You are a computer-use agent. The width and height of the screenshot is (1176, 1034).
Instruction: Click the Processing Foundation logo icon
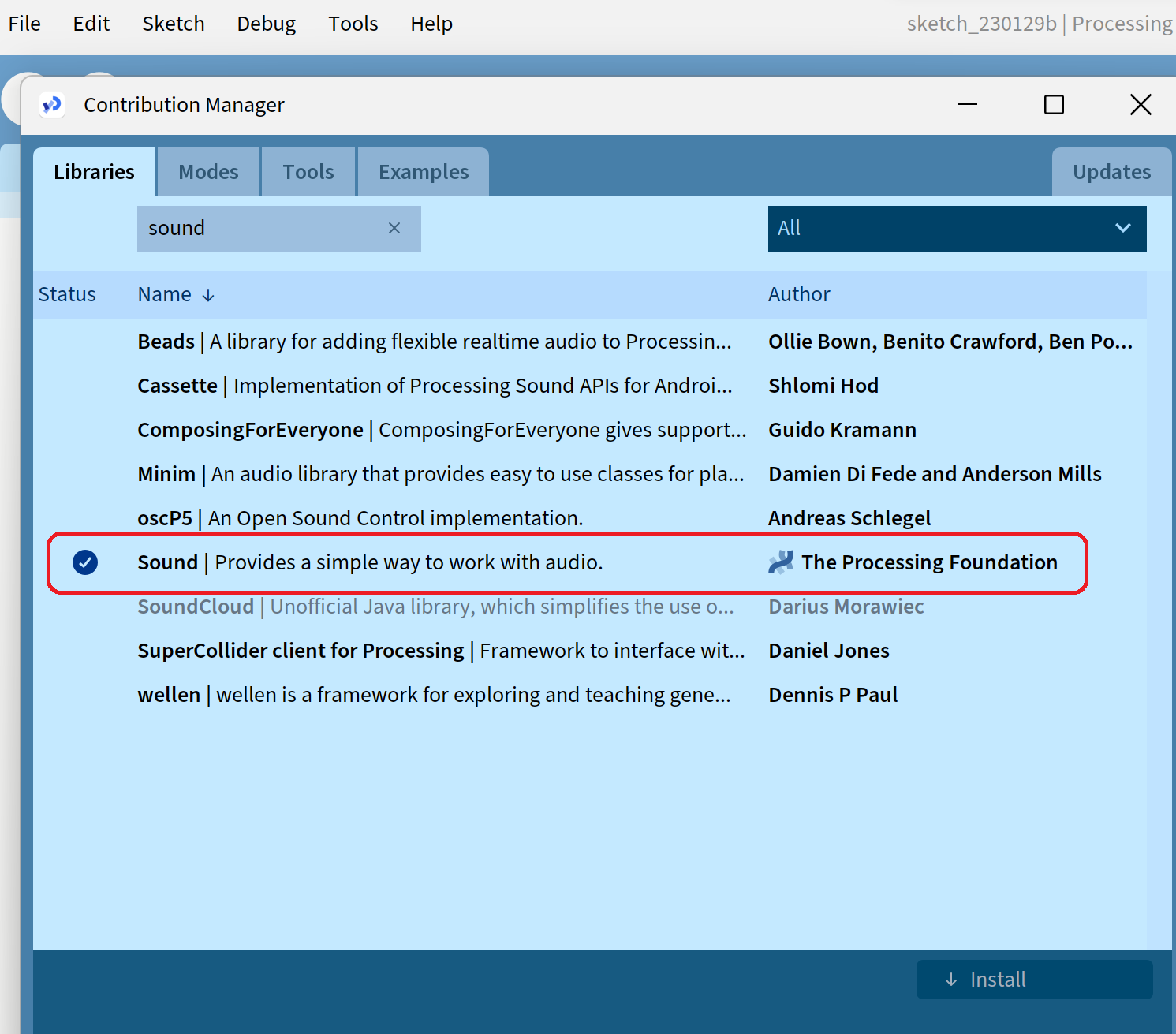click(x=781, y=562)
